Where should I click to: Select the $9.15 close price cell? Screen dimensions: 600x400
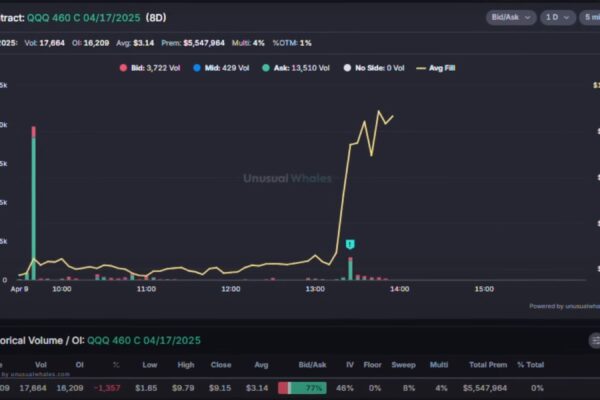pyautogui.click(x=220, y=388)
